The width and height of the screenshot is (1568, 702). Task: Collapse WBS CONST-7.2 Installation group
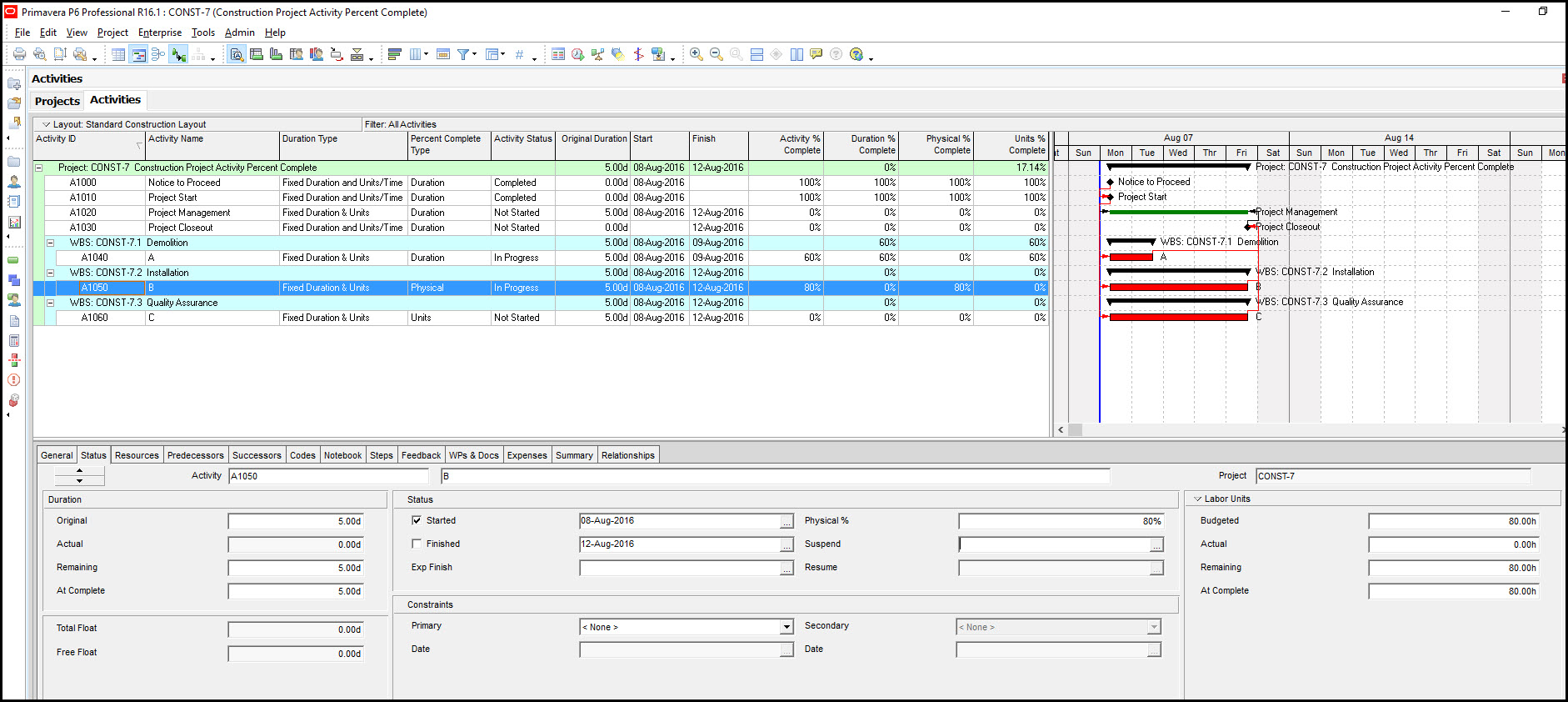pos(50,273)
